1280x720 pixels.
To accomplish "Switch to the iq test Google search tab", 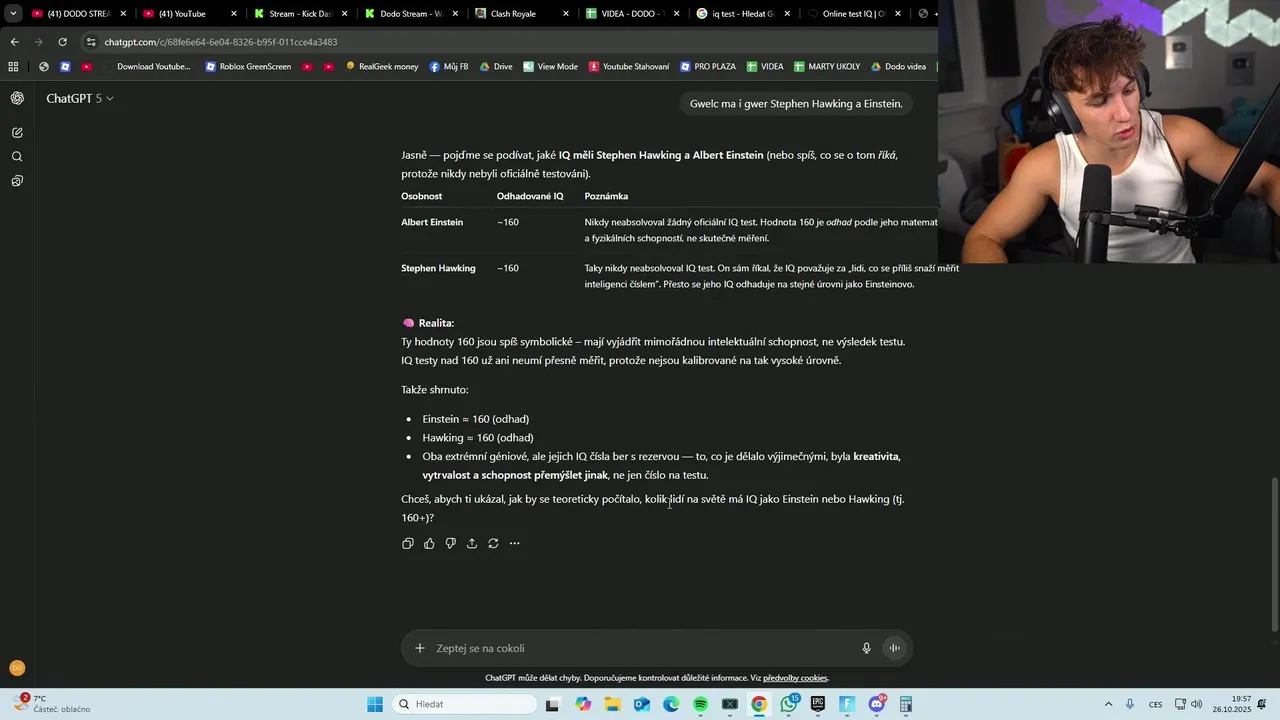I will click(743, 14).
